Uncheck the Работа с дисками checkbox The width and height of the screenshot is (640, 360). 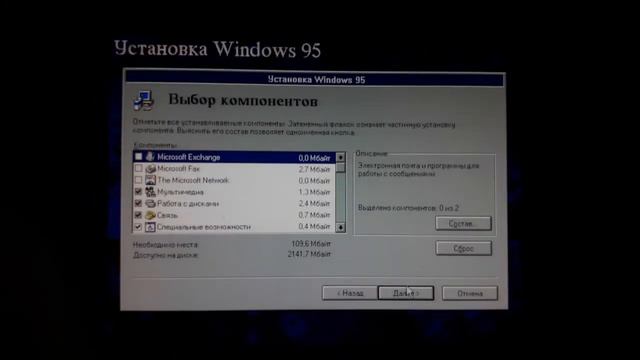(x=138, y=203)
